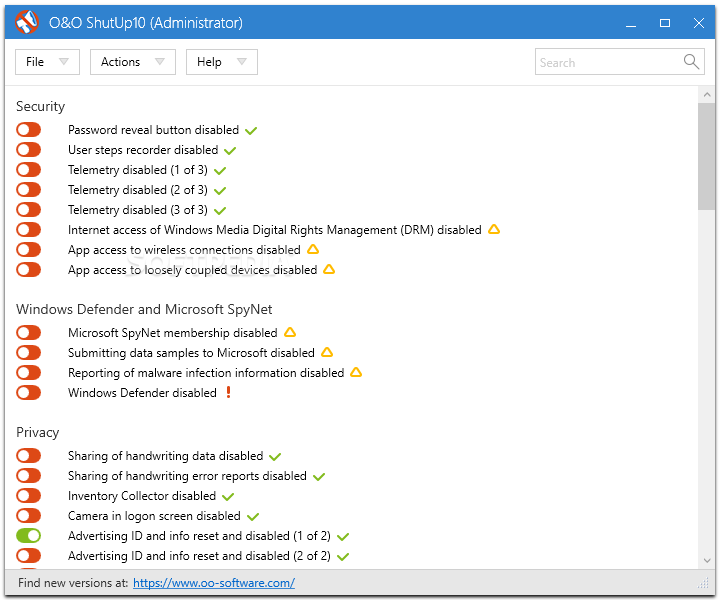The height and width of the screenshot is (600, 720).
Task: Toggle App access to loosely coupled devices switch
Action: pos(28,269)
